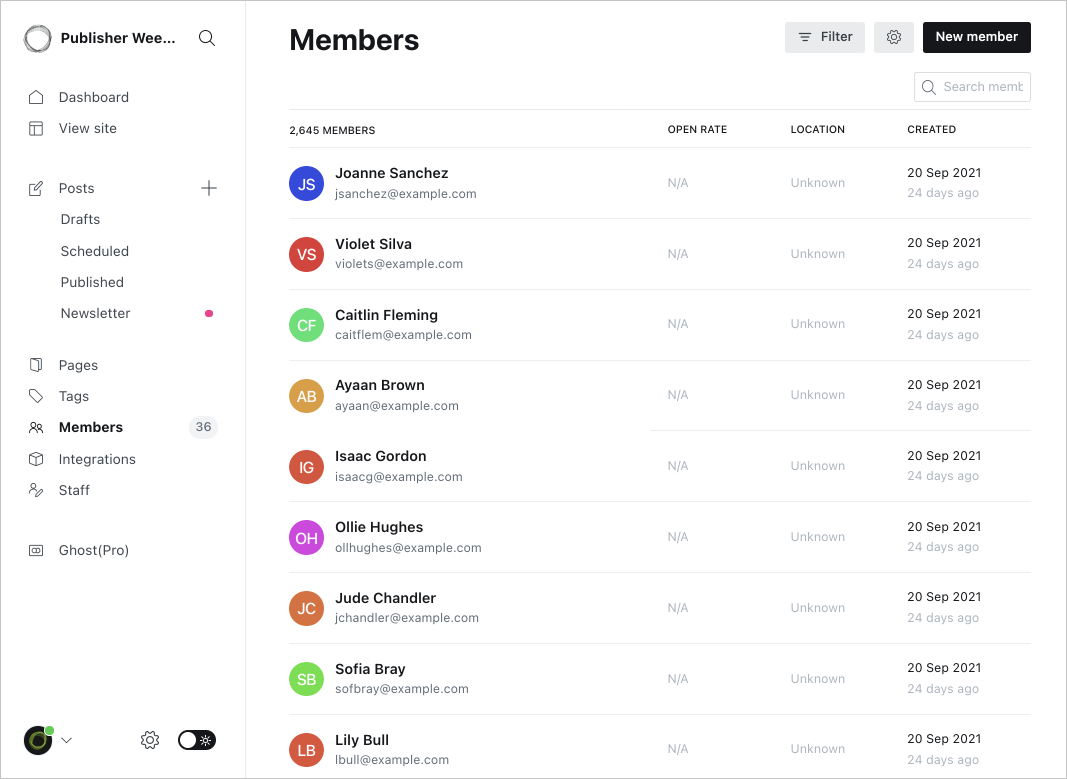Viewport: 1067px width, 779px height.
Task: Expand the user account chevron menu
Action: coord(66,740)
